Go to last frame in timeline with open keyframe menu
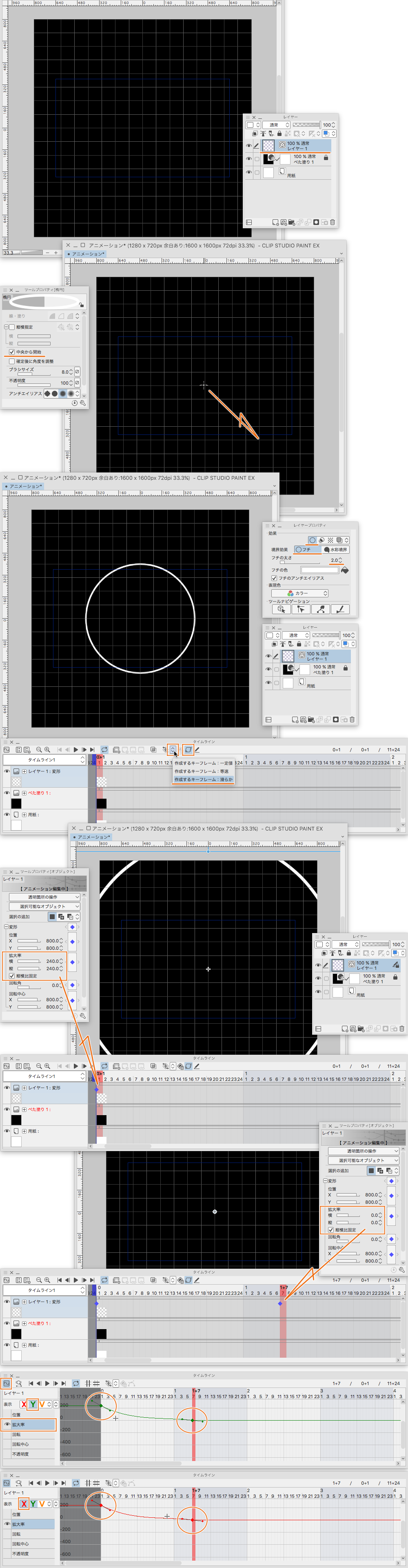The image size is (408, 1568). pos(92,750)
